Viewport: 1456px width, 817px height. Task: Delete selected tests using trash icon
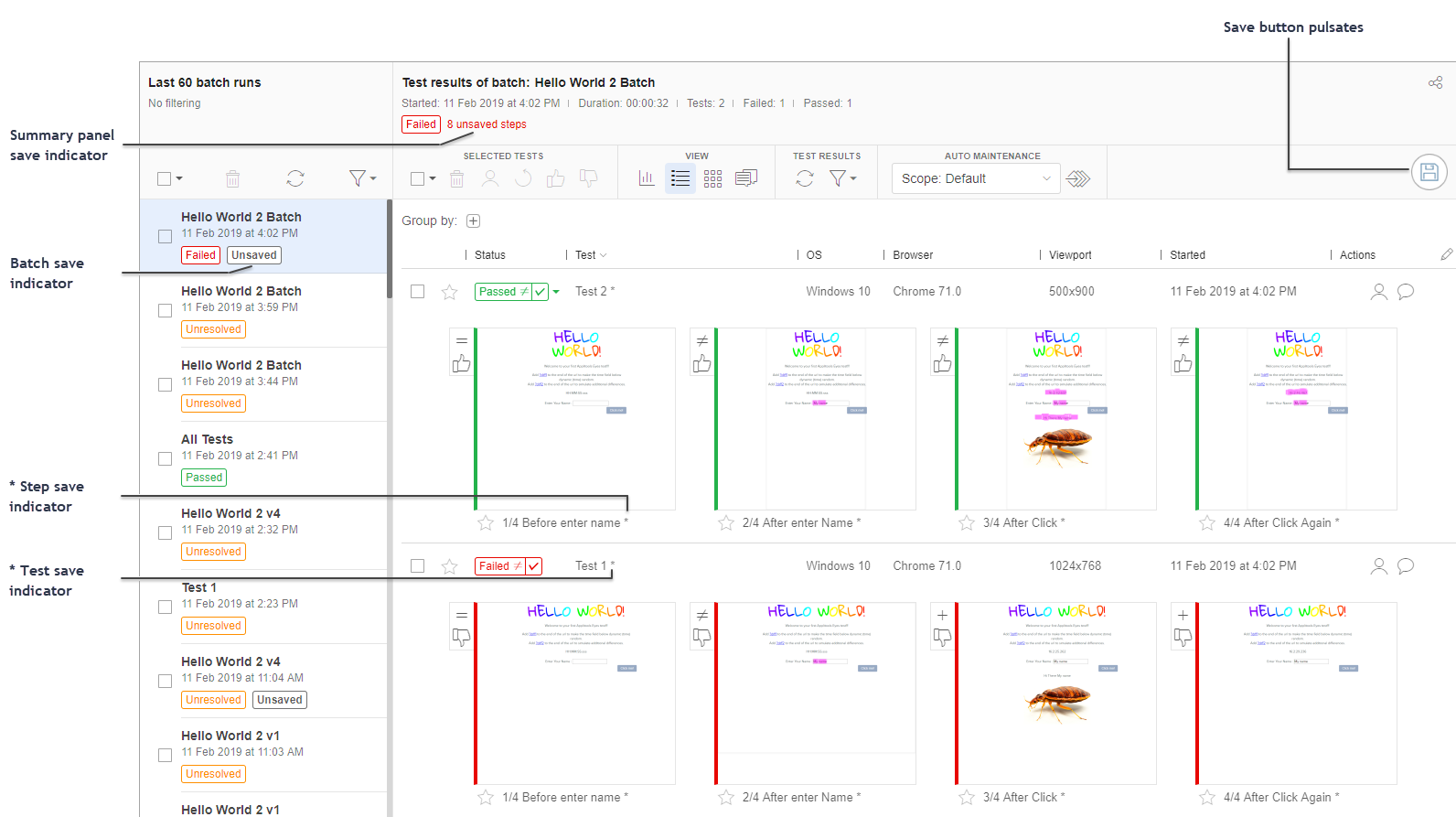(457, 179)
